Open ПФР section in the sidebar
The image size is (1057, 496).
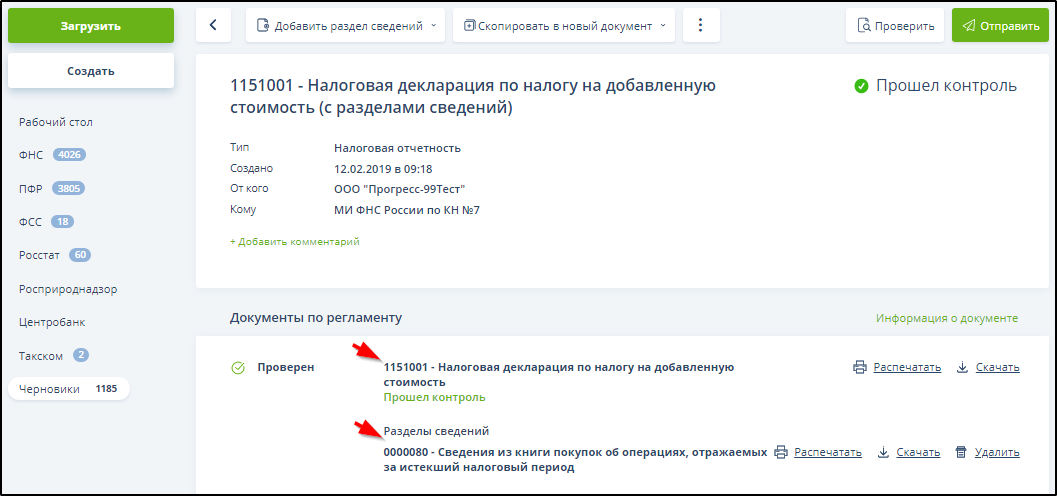coord(32,188)
